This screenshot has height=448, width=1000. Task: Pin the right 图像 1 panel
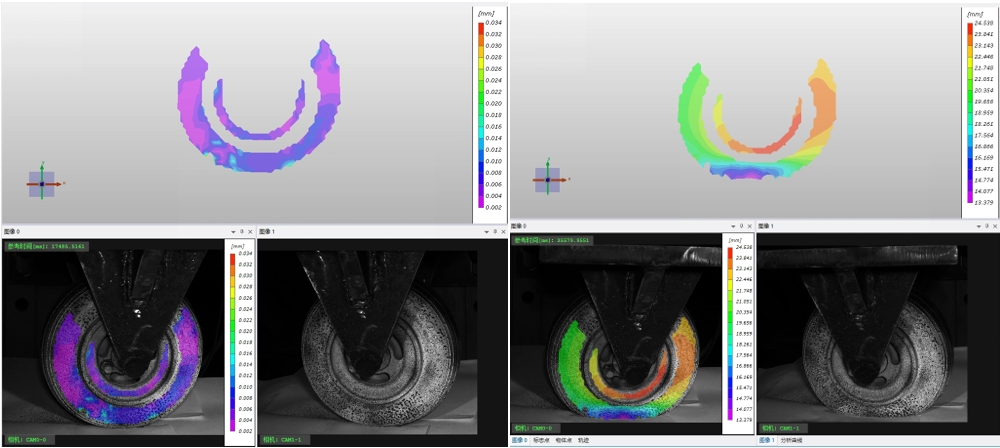[985, 227]
